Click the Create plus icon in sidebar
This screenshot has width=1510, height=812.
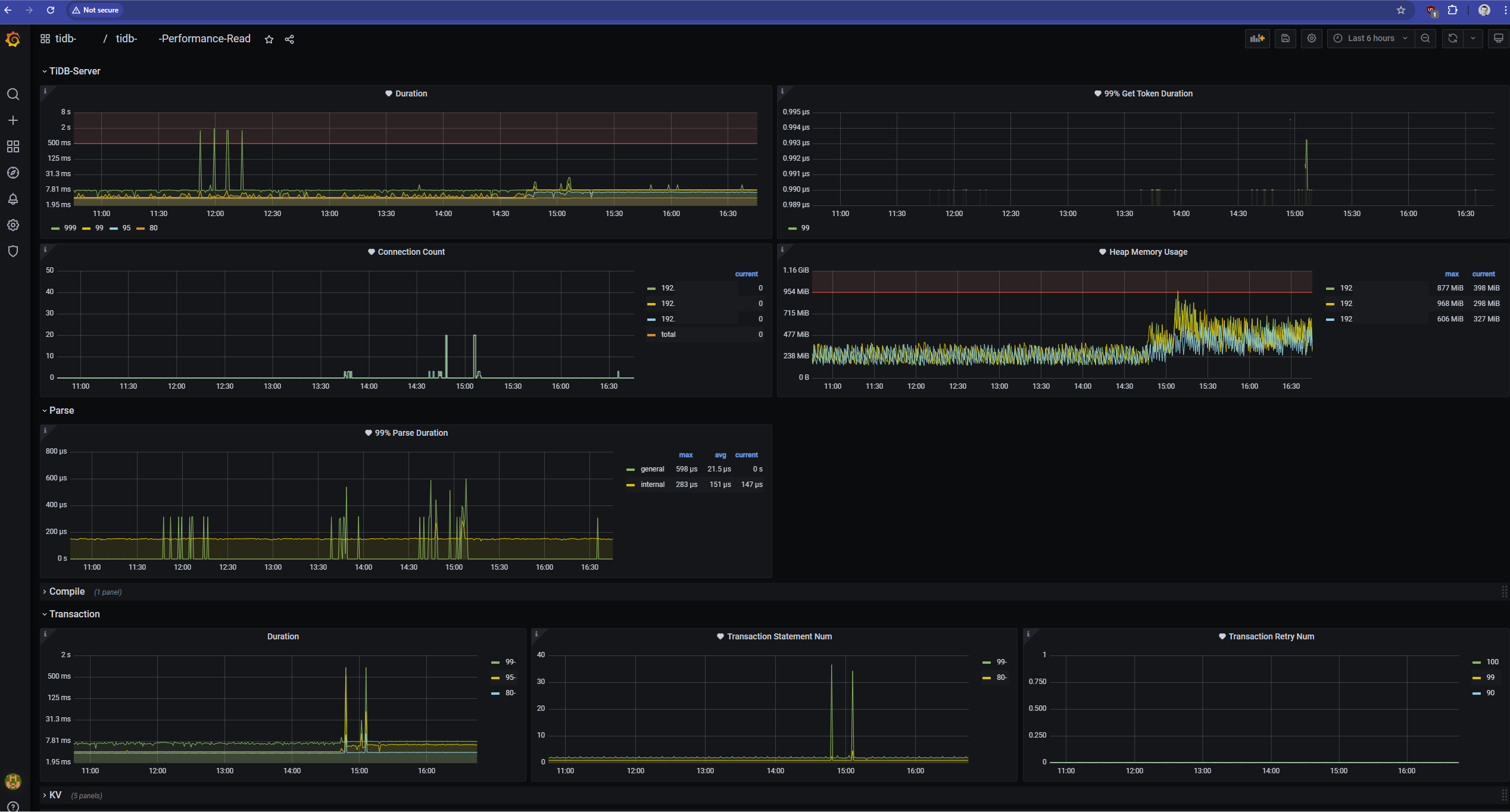click(13, 120)
